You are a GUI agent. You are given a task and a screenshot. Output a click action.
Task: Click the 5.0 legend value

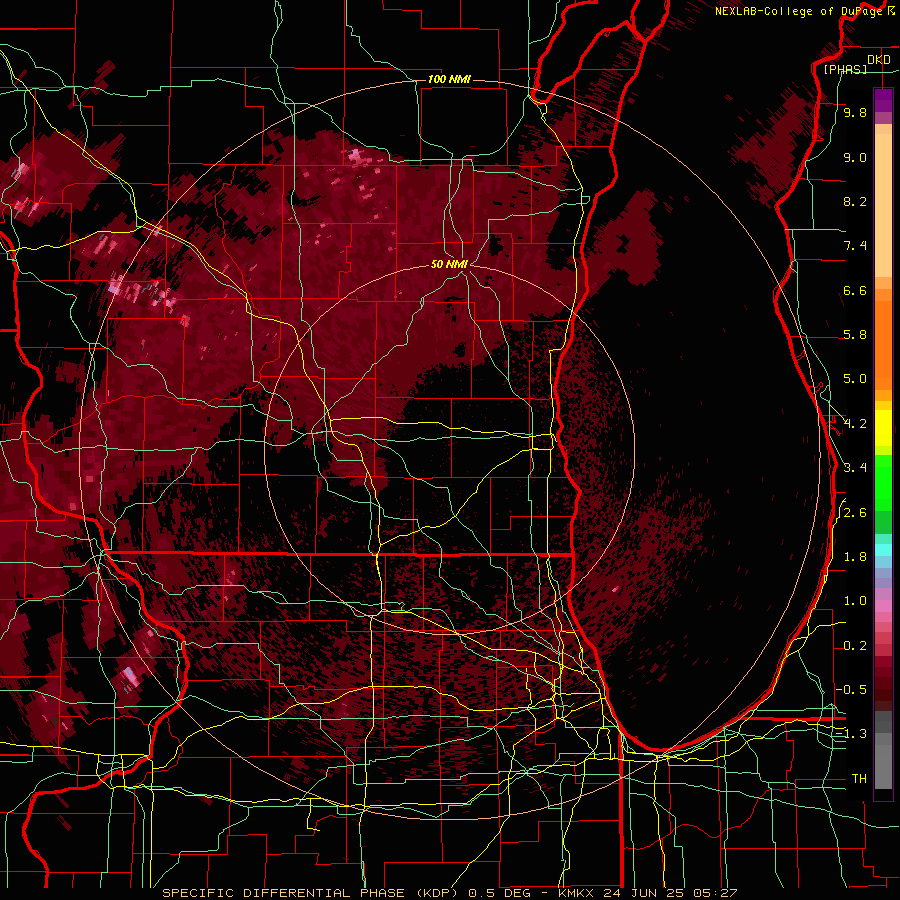pos(855,379)
